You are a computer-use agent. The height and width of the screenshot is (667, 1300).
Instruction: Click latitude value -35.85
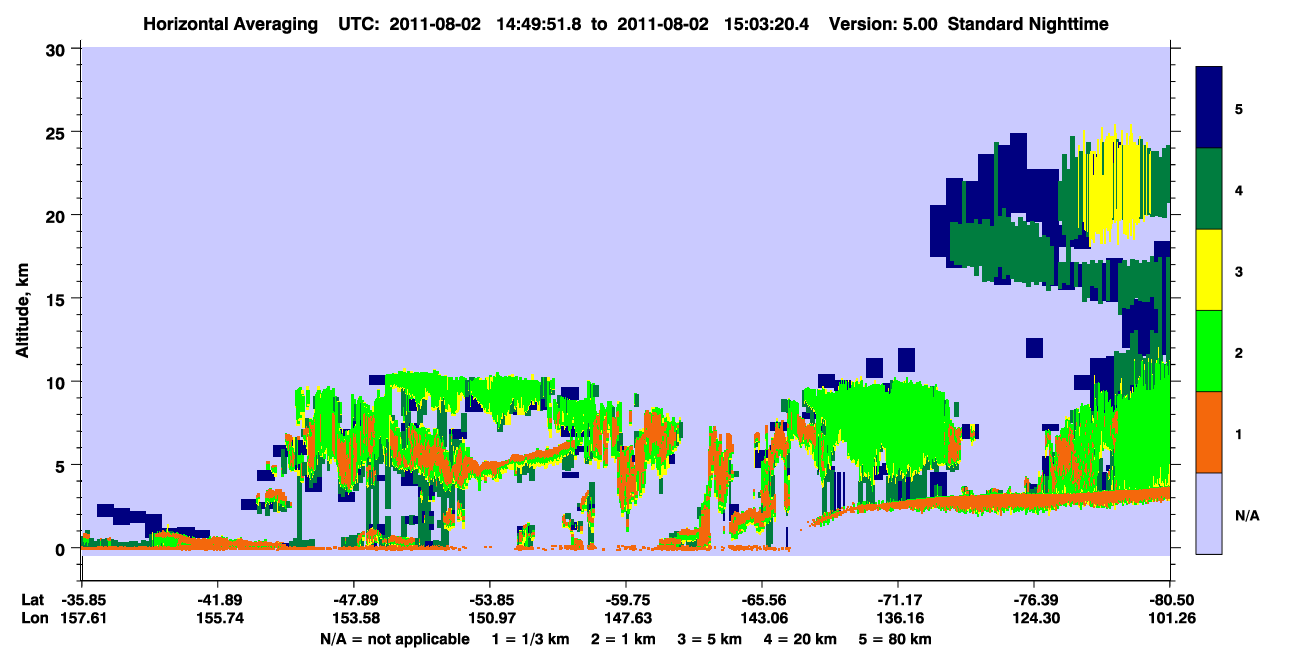[81, 600]
